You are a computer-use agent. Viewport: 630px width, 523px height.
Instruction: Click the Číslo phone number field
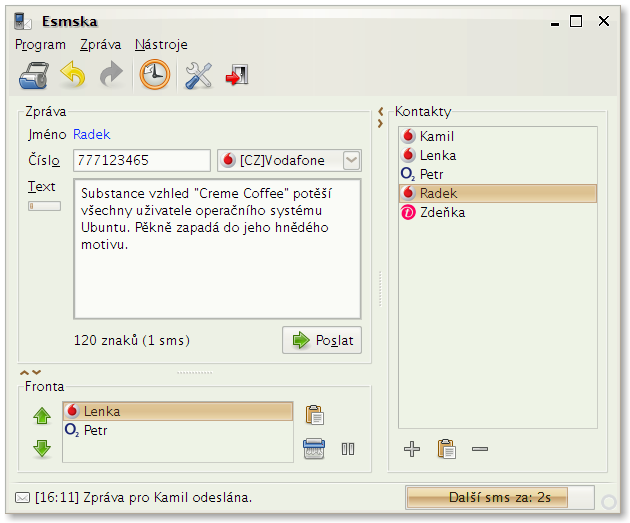(x=142, y=161)
